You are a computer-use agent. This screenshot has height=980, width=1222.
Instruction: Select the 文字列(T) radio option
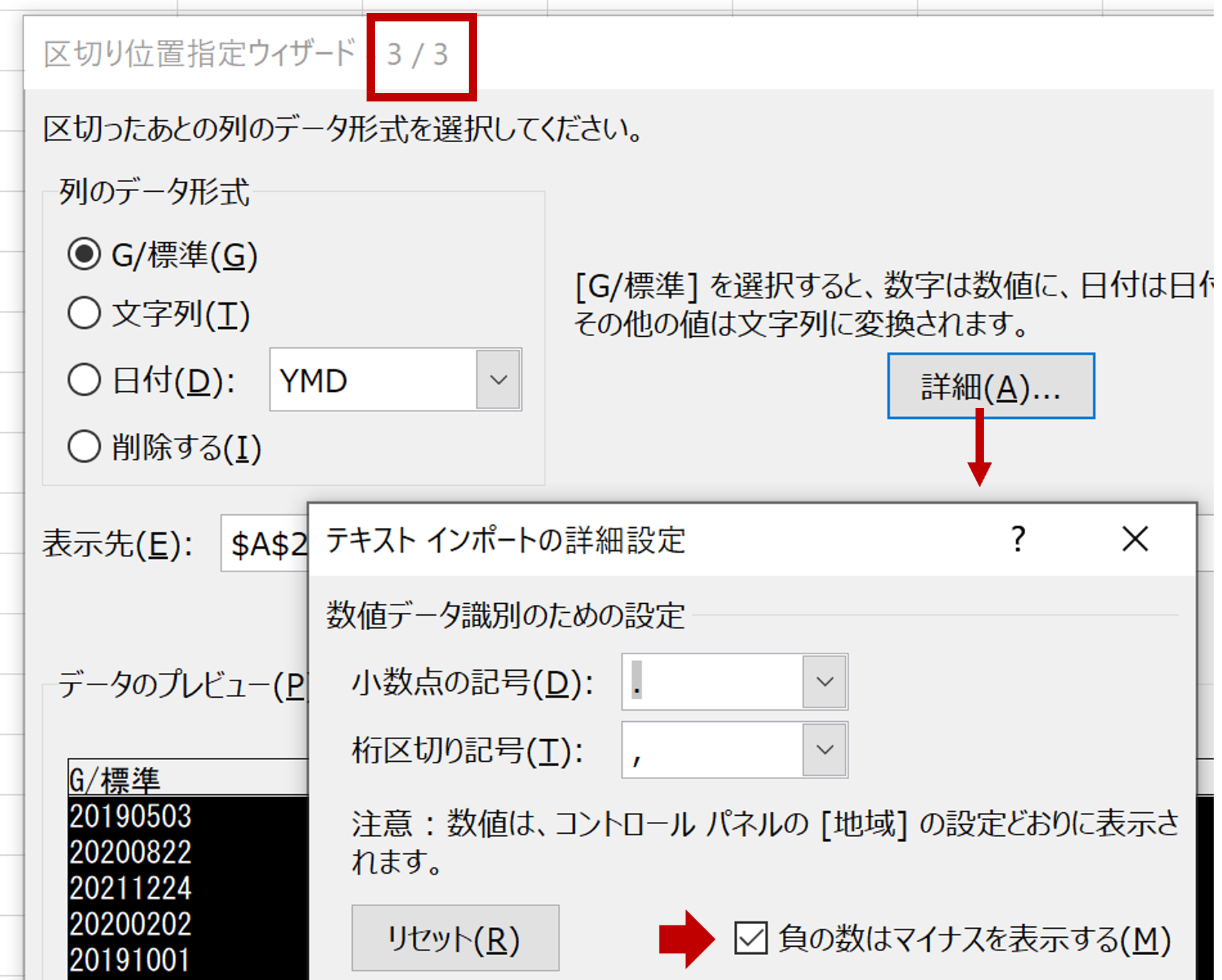[84, 313]
